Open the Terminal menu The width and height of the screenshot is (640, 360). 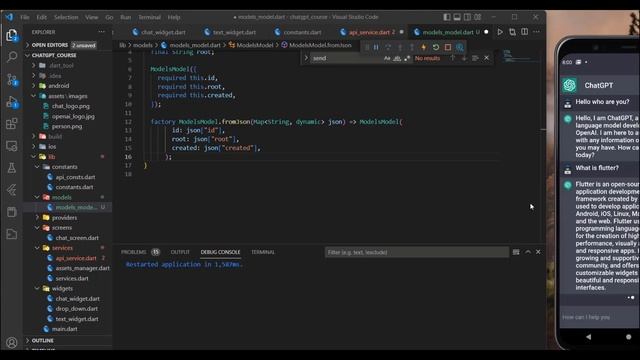[149, 17]
